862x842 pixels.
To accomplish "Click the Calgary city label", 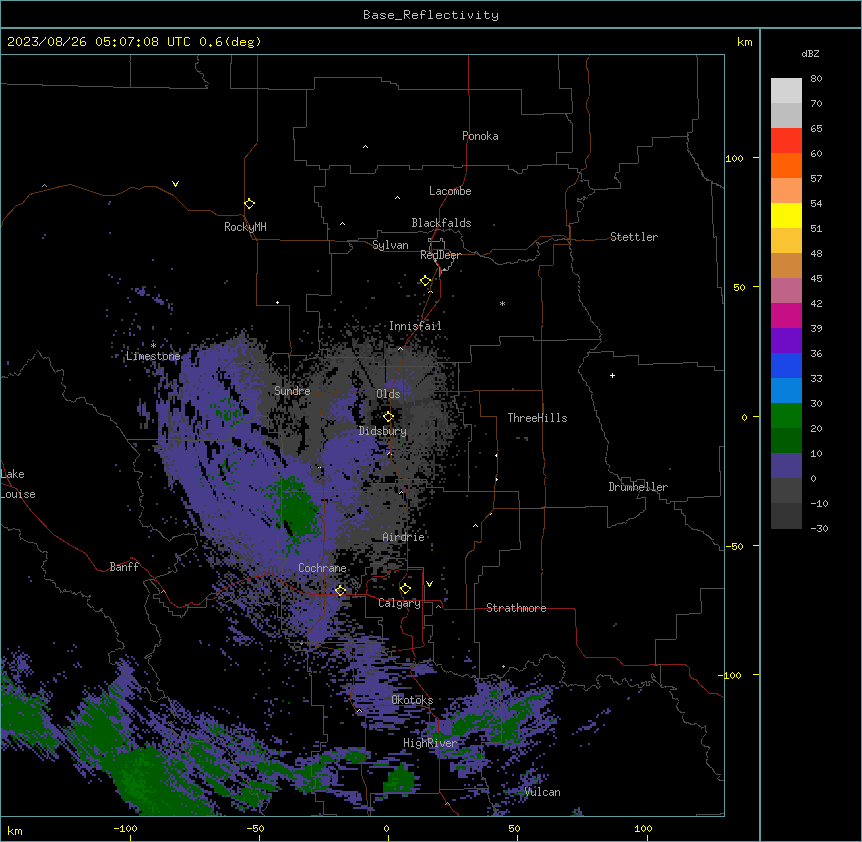I will click(x=399, y=603).
